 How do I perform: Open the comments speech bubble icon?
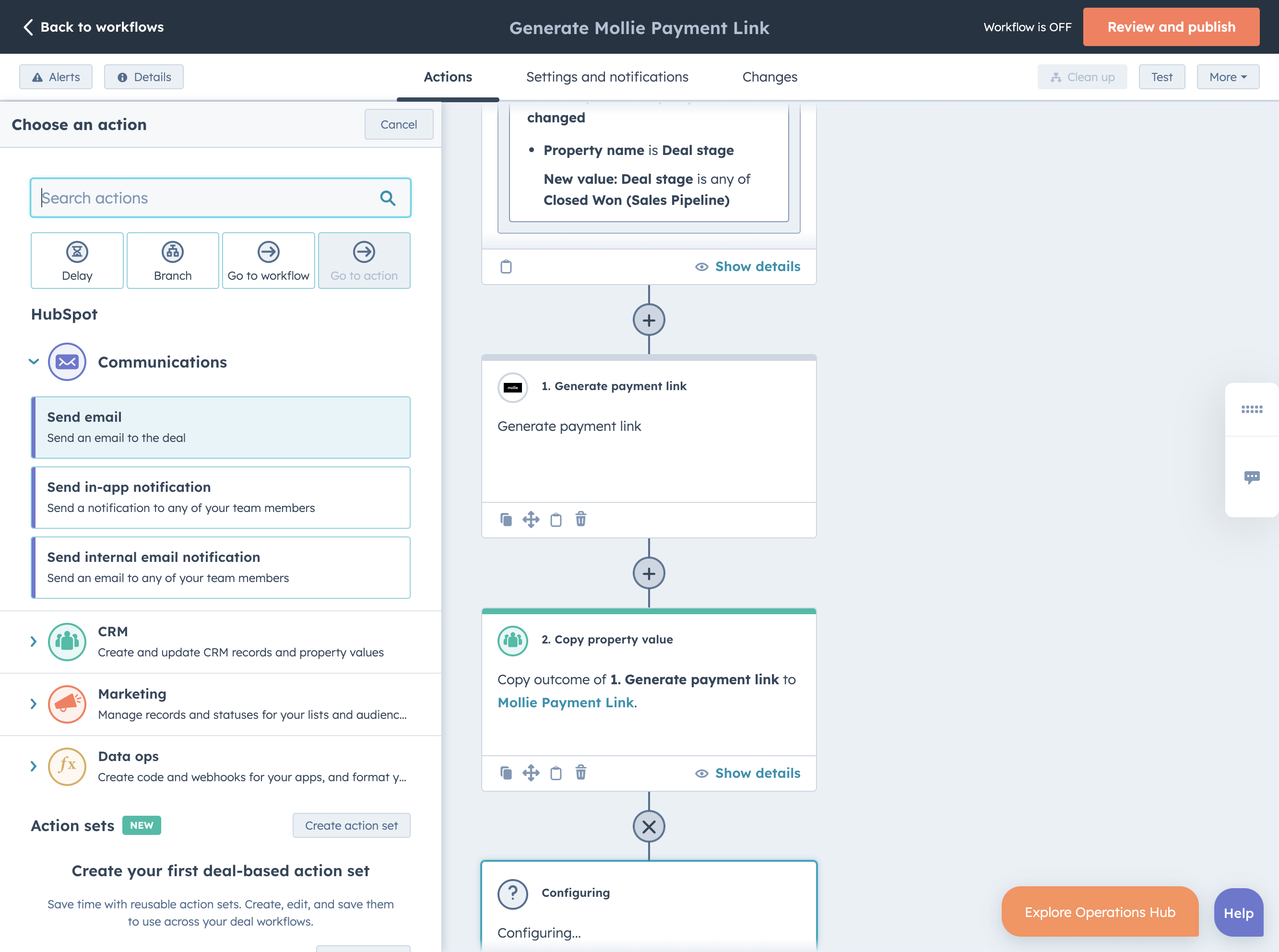point(1251,477)
